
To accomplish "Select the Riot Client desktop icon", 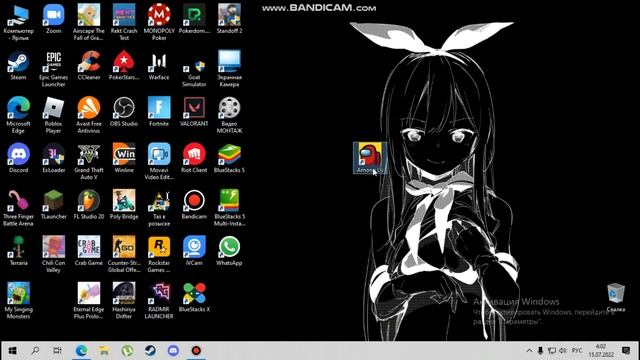I will click(x=194, y=159).
